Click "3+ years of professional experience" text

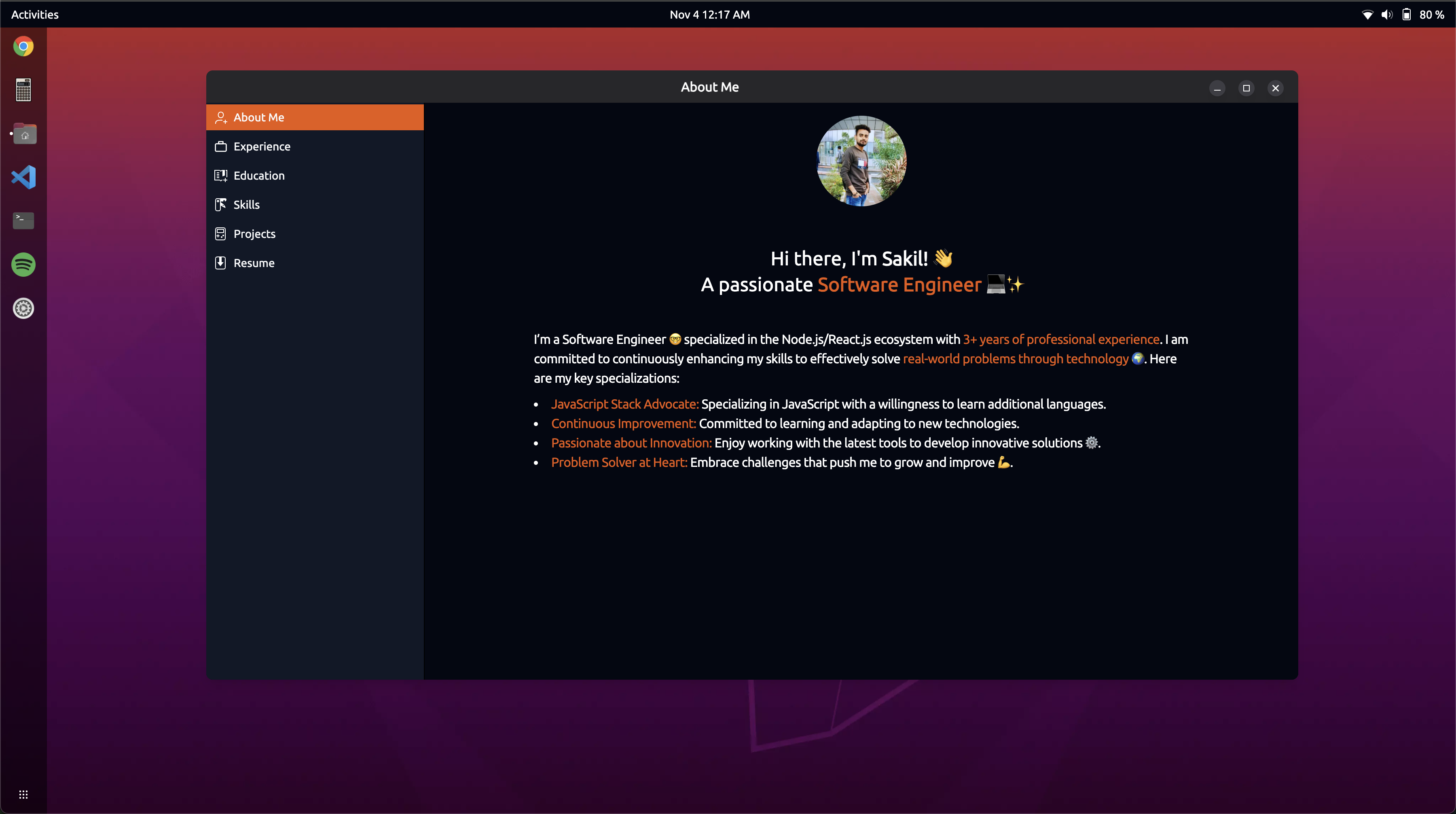click(1061, 339)
